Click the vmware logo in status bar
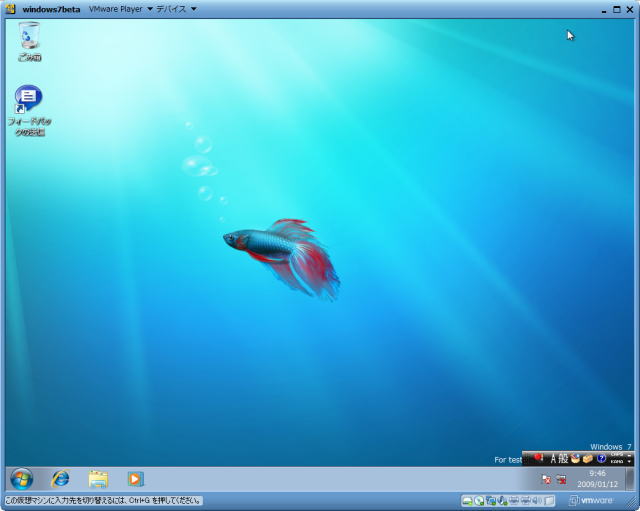This screenshot has width=640, height=511. tap(591, 500)
